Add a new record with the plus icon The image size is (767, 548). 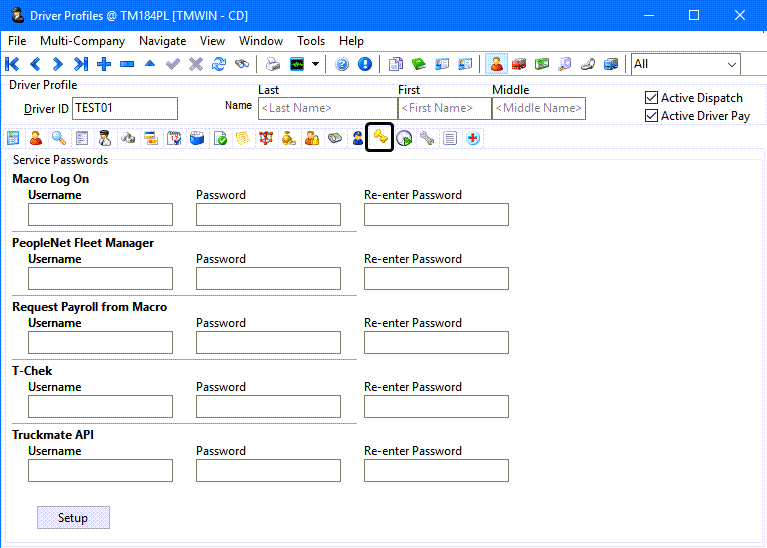click(x=104, y=64)
